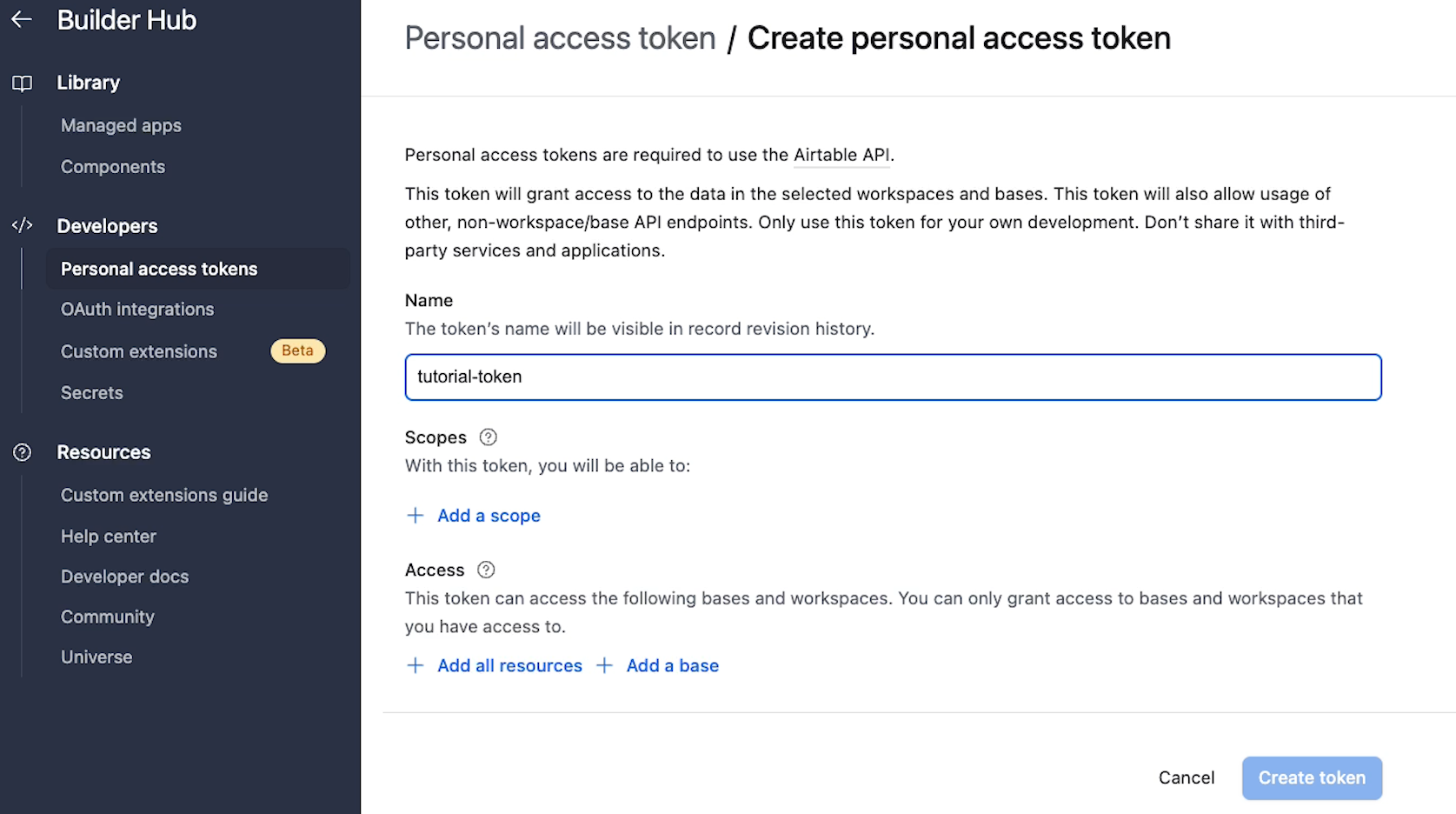Click the token Name input field
The image size is (1456, 814).
(x=893, y=377)
